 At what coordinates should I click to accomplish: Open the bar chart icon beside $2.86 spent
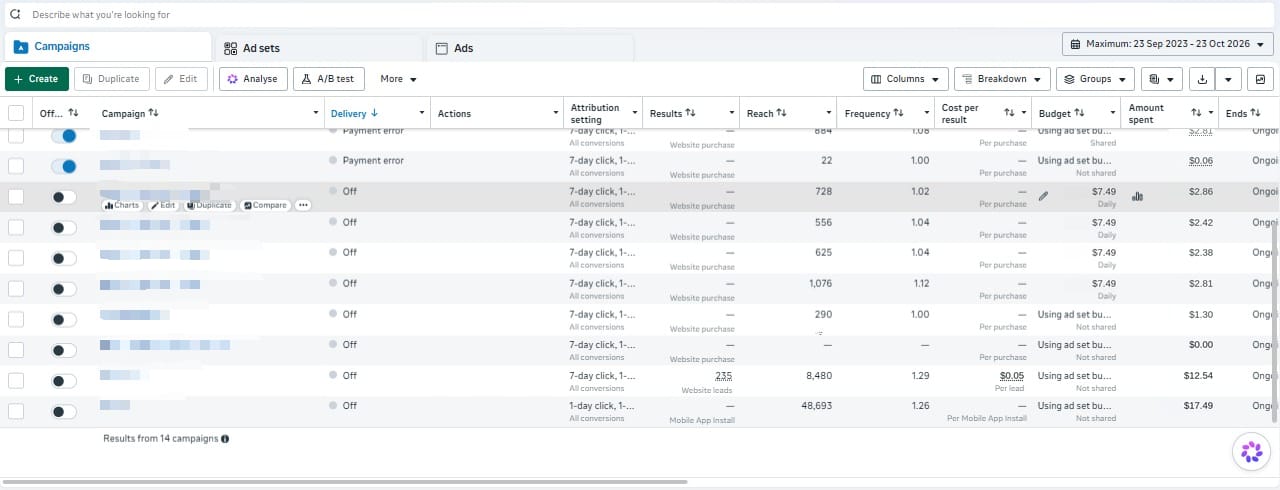1137,196
